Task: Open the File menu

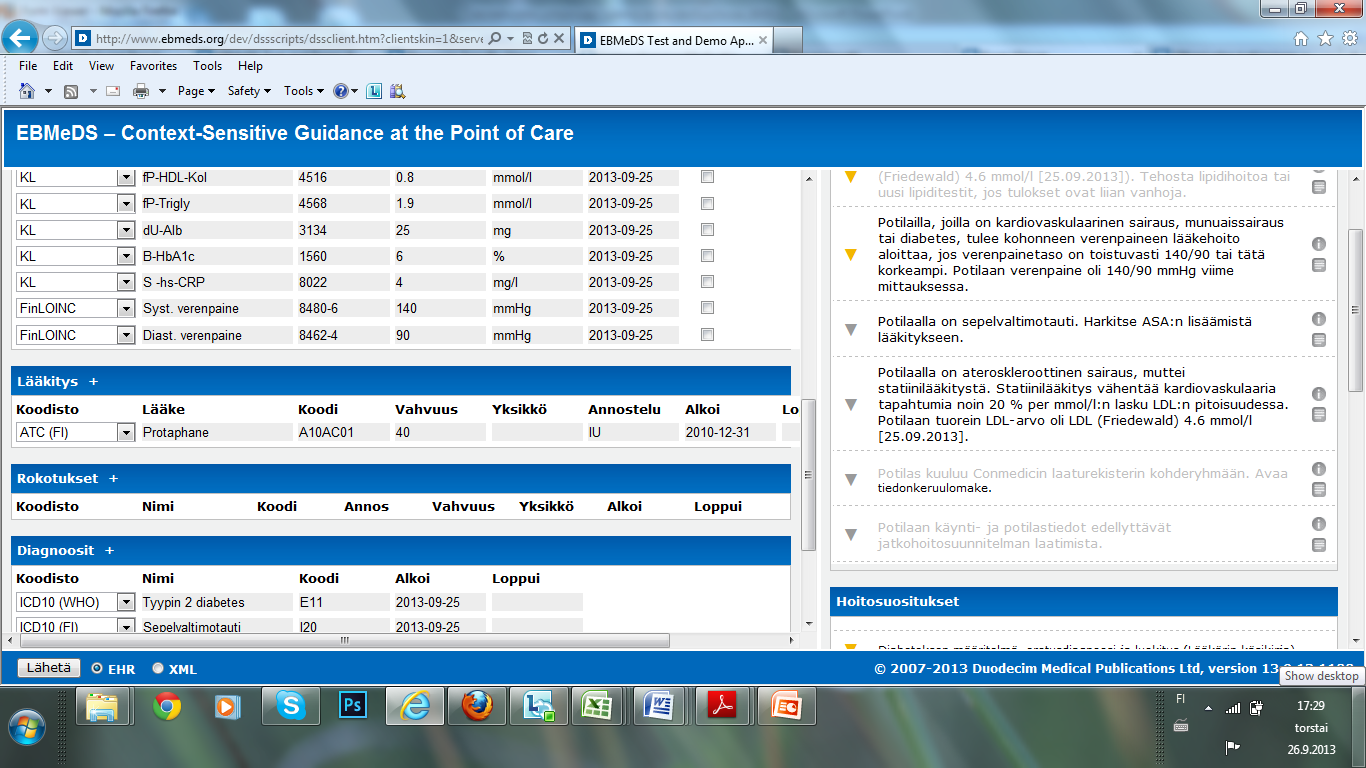Action: (28, 66)
